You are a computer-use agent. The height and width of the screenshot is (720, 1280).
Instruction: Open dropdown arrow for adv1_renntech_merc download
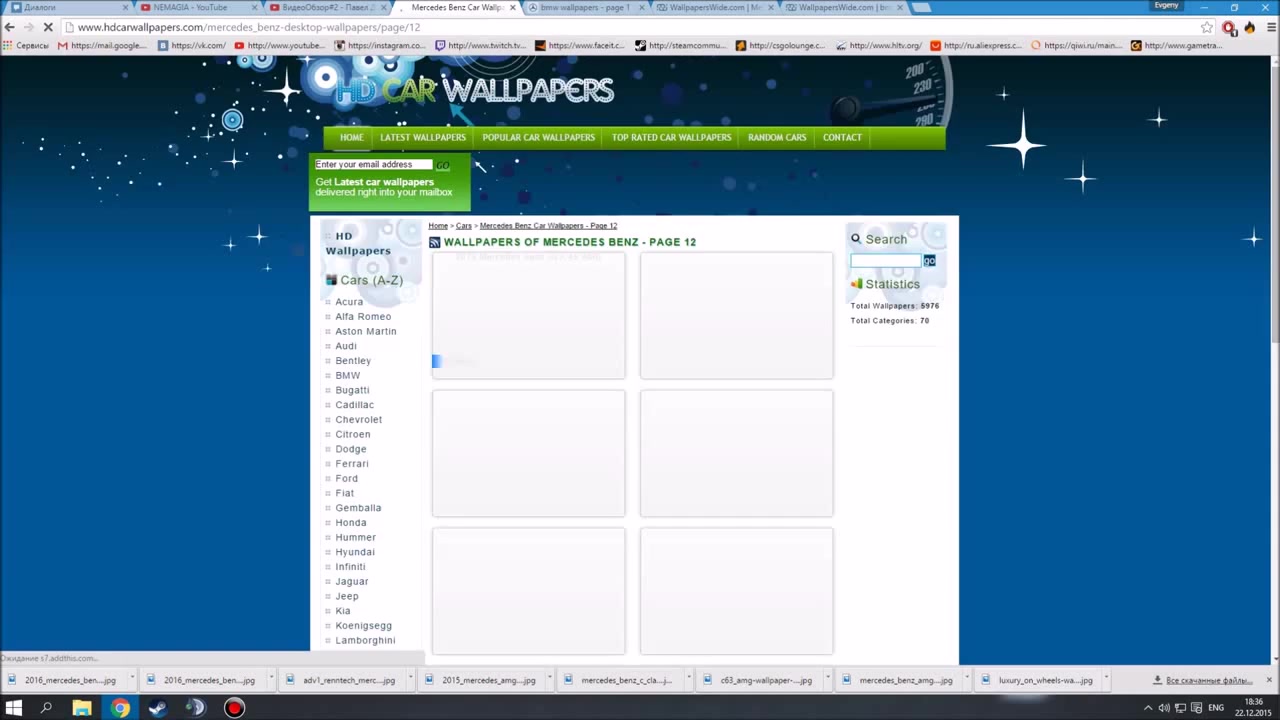coord(411,680)
